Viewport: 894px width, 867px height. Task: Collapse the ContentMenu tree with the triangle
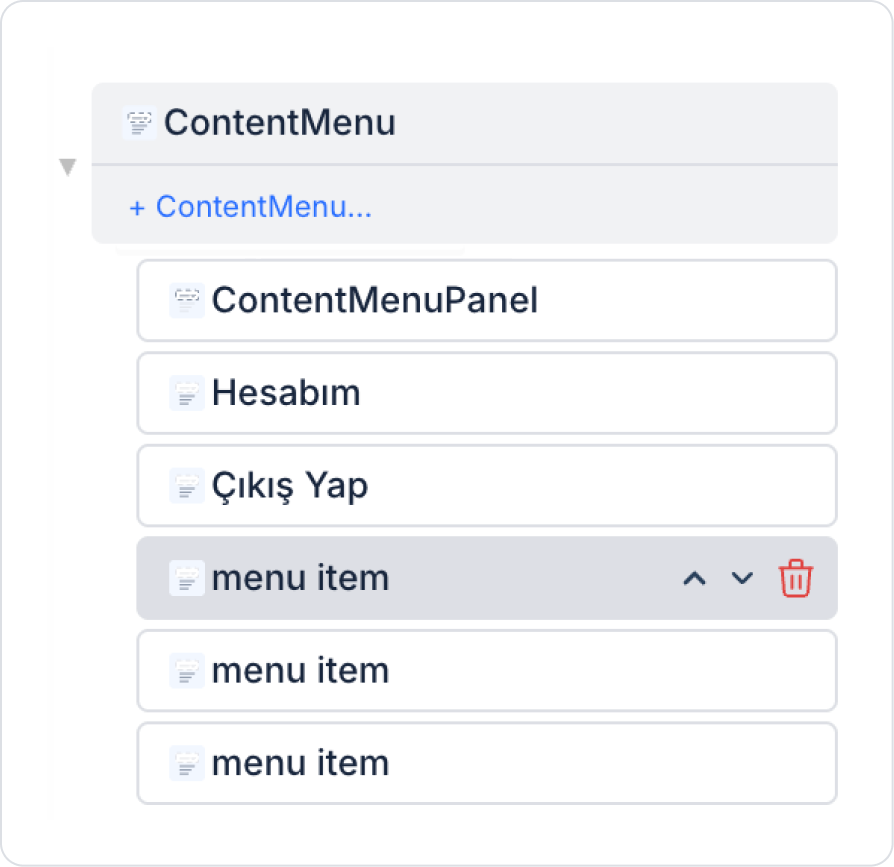point(67,167)
